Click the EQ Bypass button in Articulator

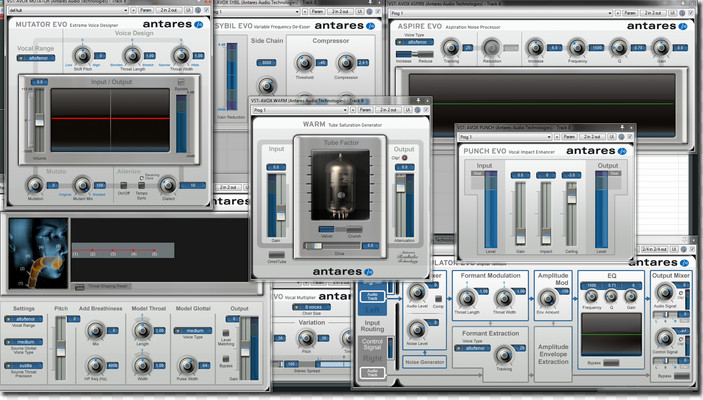coord(611,363)
